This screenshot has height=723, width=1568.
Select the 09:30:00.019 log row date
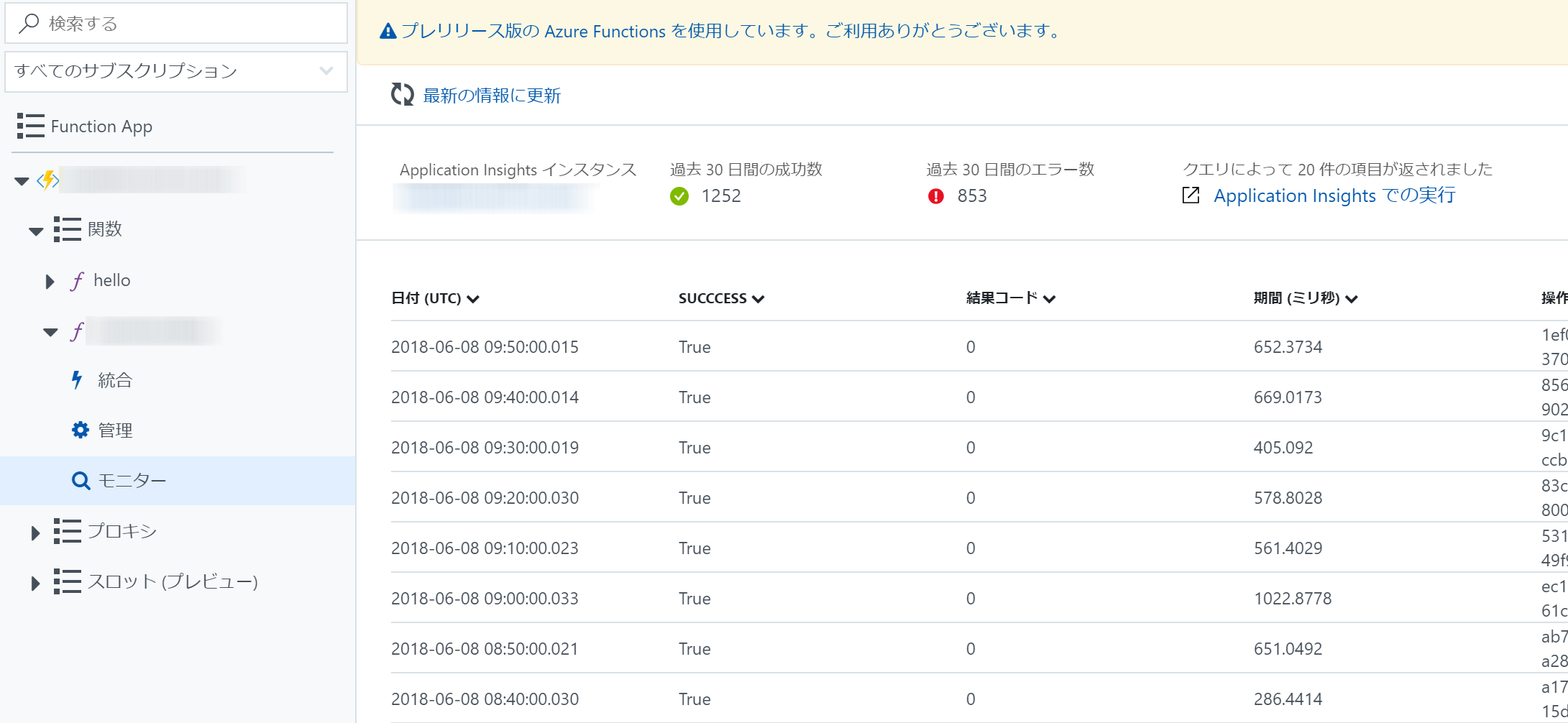(x=485, y=448)
